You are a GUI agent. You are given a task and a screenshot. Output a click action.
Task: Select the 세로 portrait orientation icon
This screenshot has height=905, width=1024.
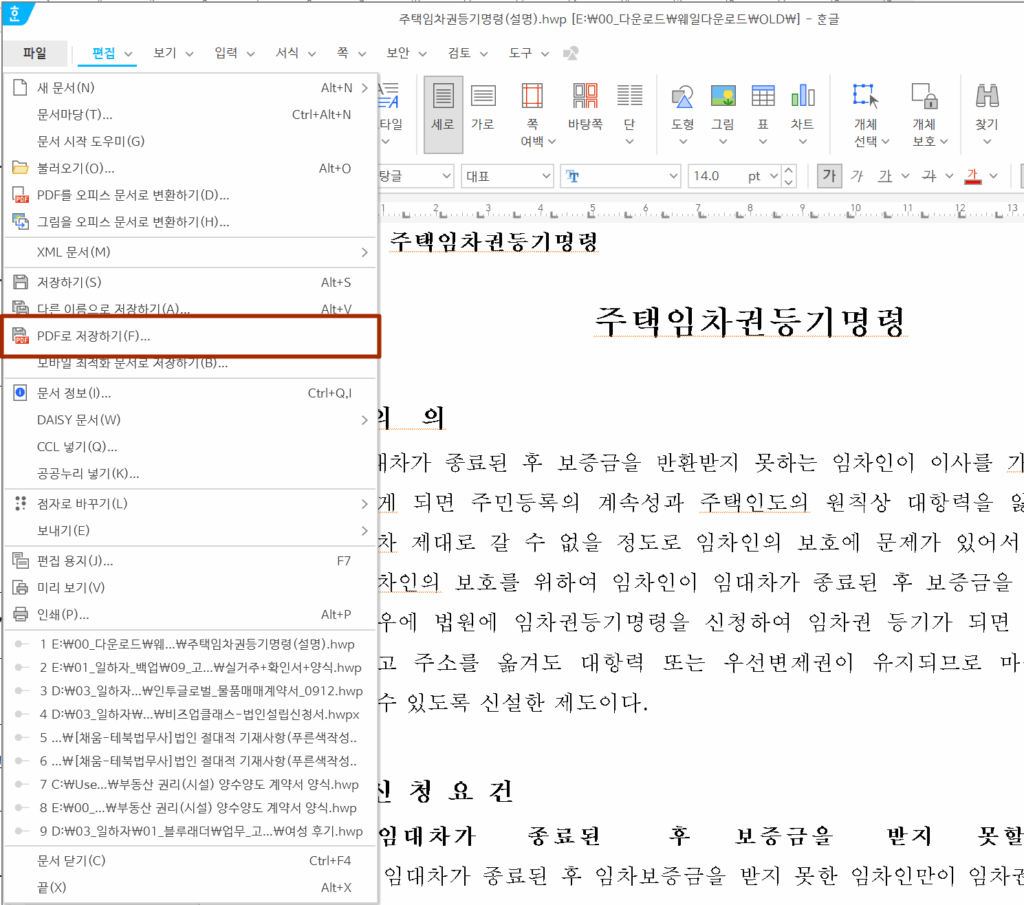coord(443,97)
